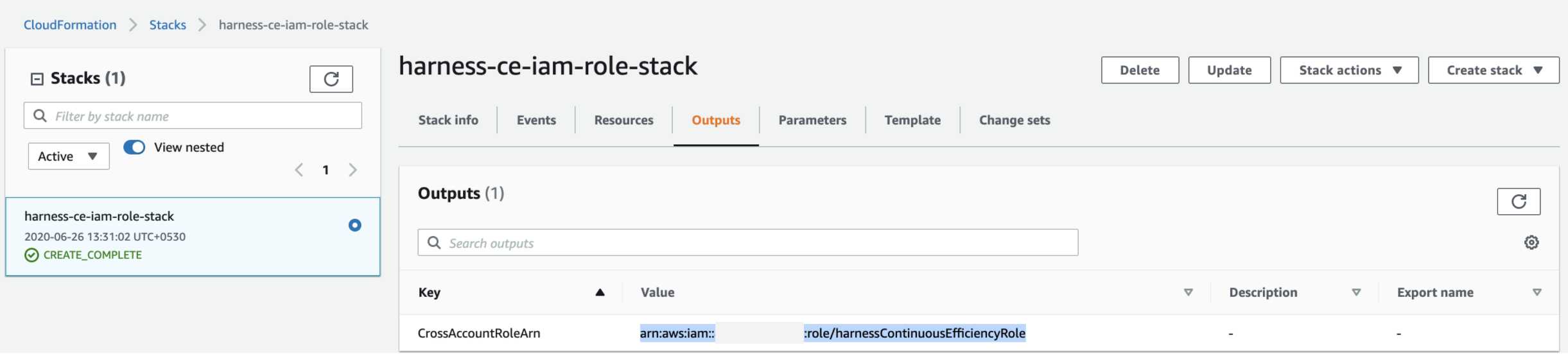Toggle the View nested switch
This screenshot has height=354, width=1568.
[134, 147]
